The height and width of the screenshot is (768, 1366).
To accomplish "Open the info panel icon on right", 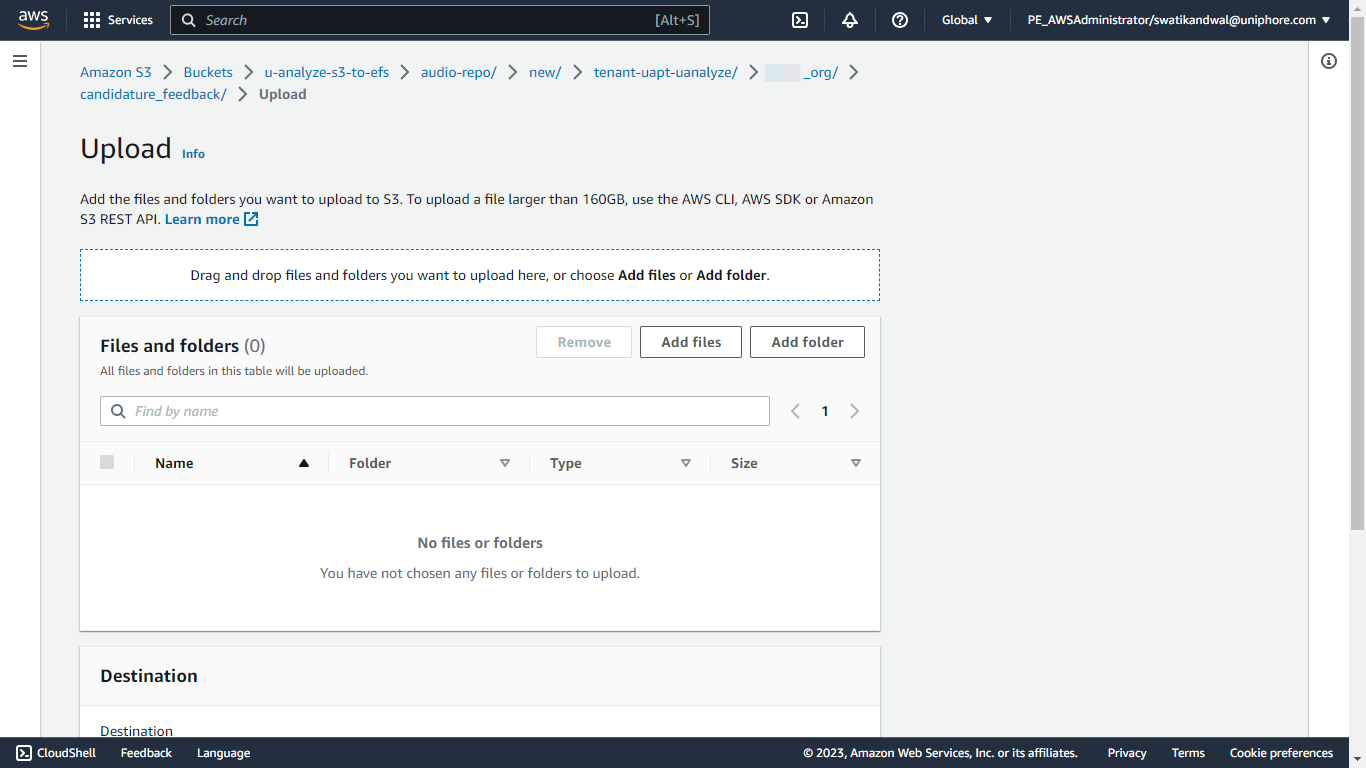I will click(x=1329, y=61).
